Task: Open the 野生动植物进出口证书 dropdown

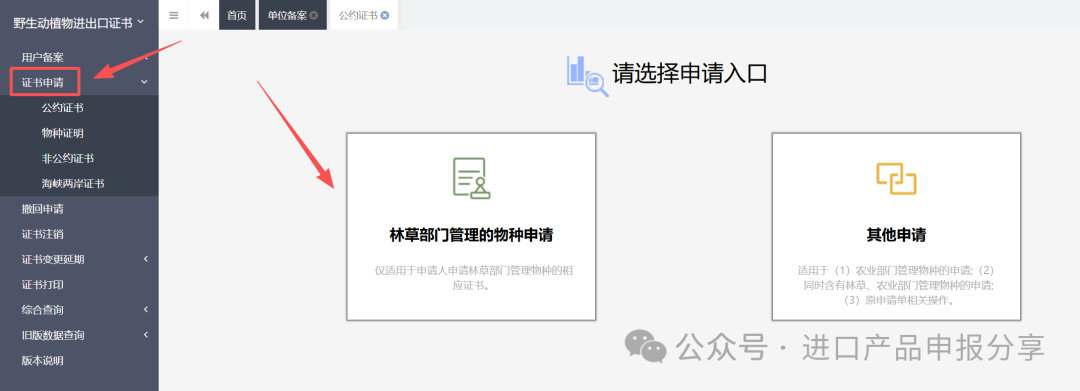Action: pyautogui.click(x=79, y=22)
